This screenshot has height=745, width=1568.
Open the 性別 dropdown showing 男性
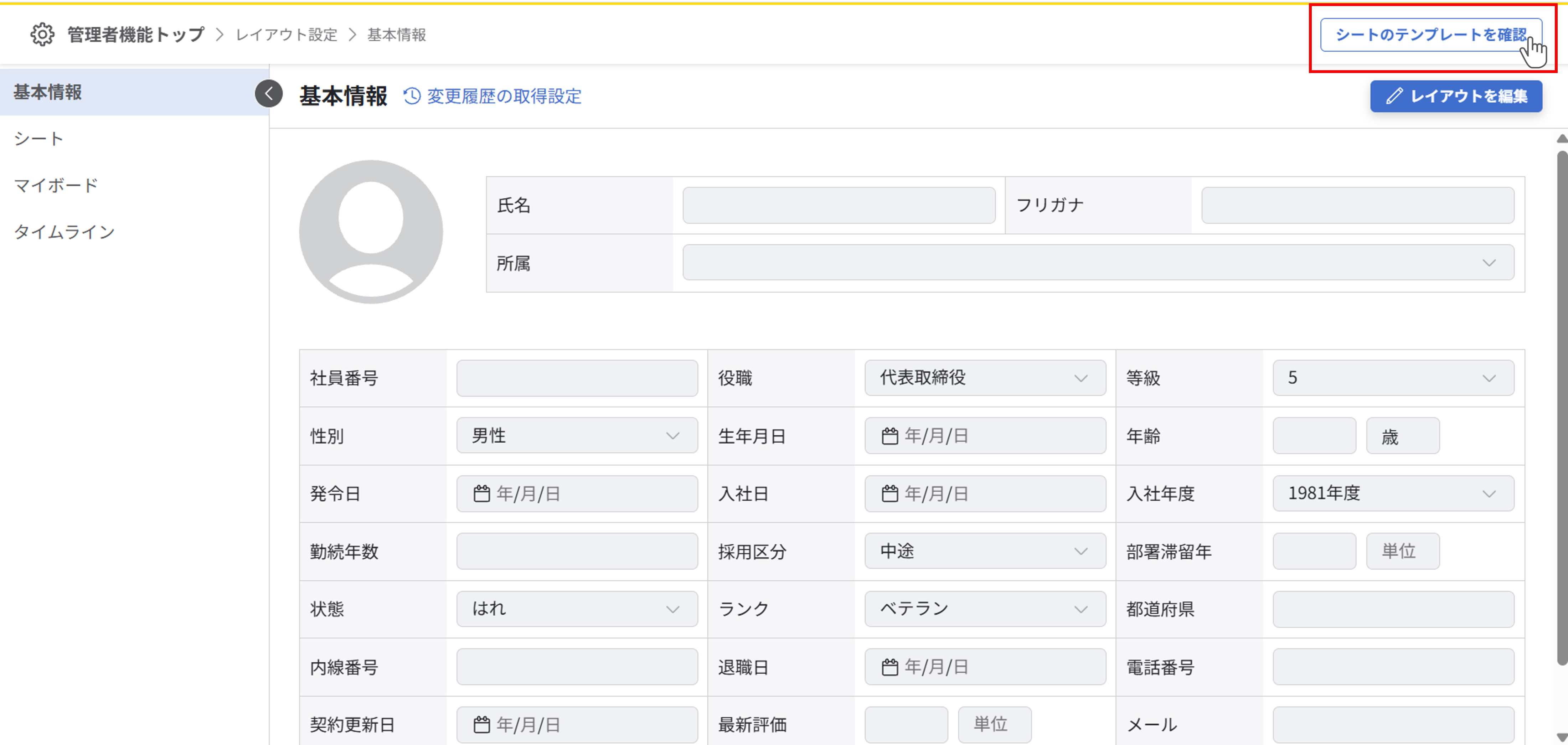click(577, 436)
